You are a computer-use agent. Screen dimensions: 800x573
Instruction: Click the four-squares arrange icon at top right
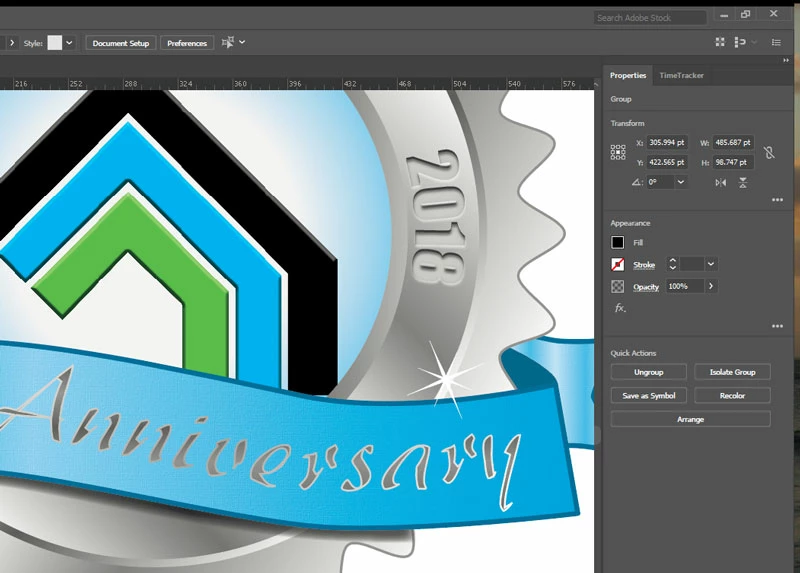[720, 42]
